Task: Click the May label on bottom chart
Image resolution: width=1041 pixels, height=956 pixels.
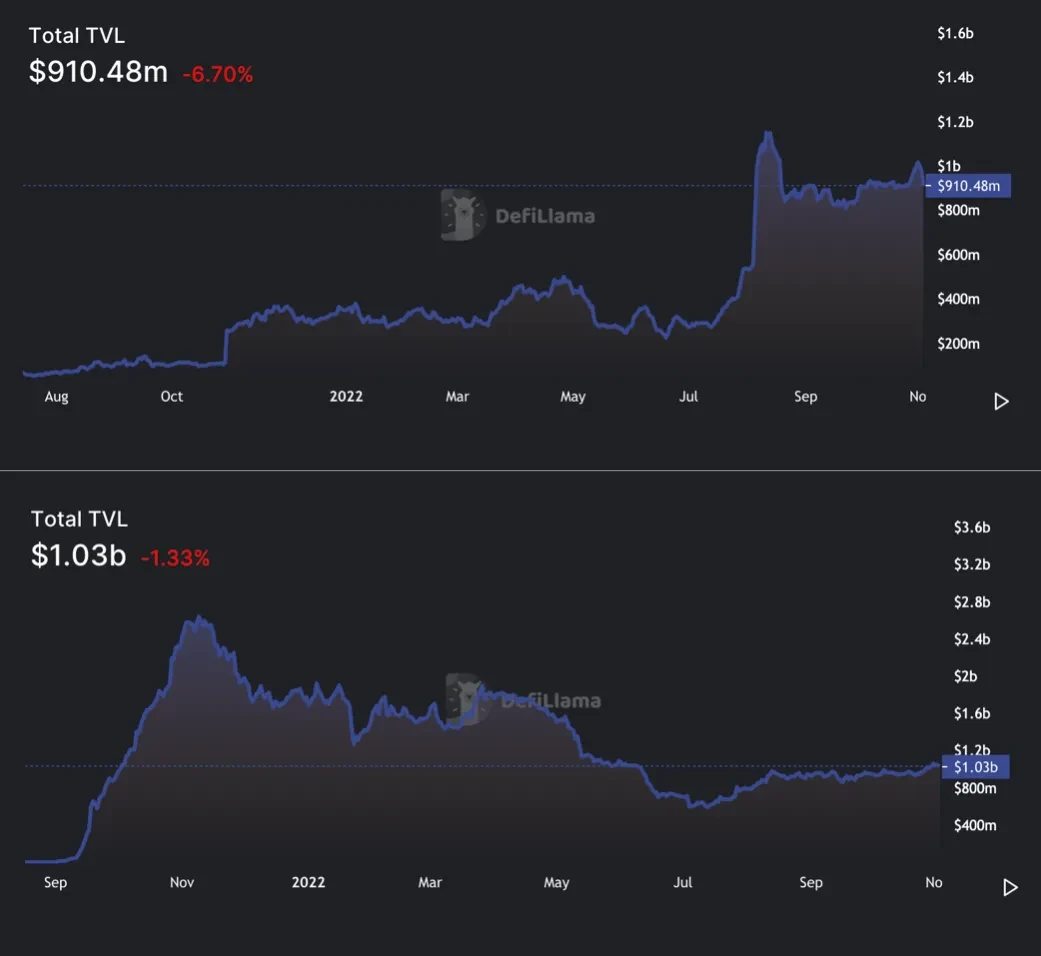Action: tap(556, 883)
